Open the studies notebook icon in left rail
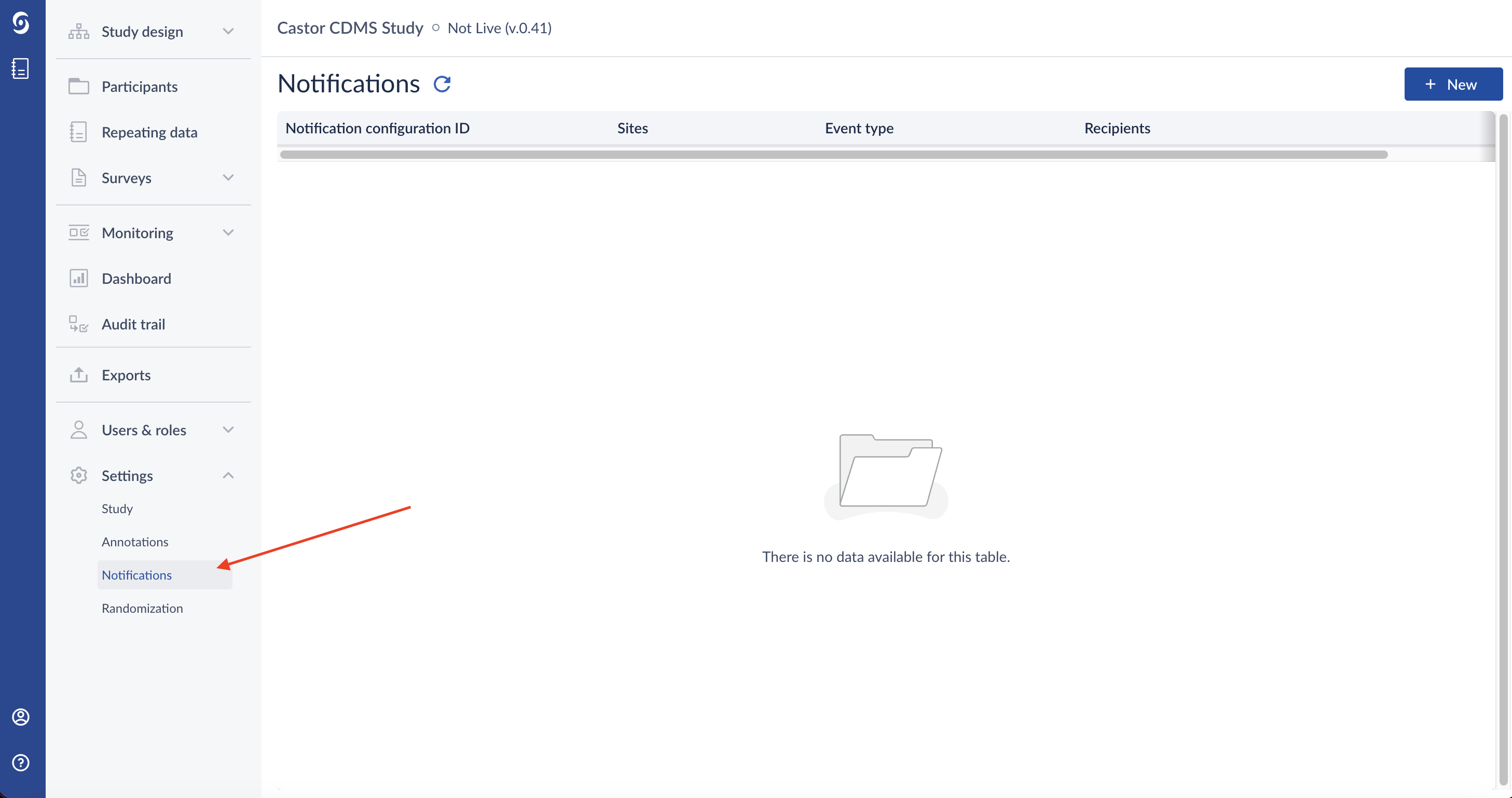Screen dimensions: 1512x798 coord(21,68)
